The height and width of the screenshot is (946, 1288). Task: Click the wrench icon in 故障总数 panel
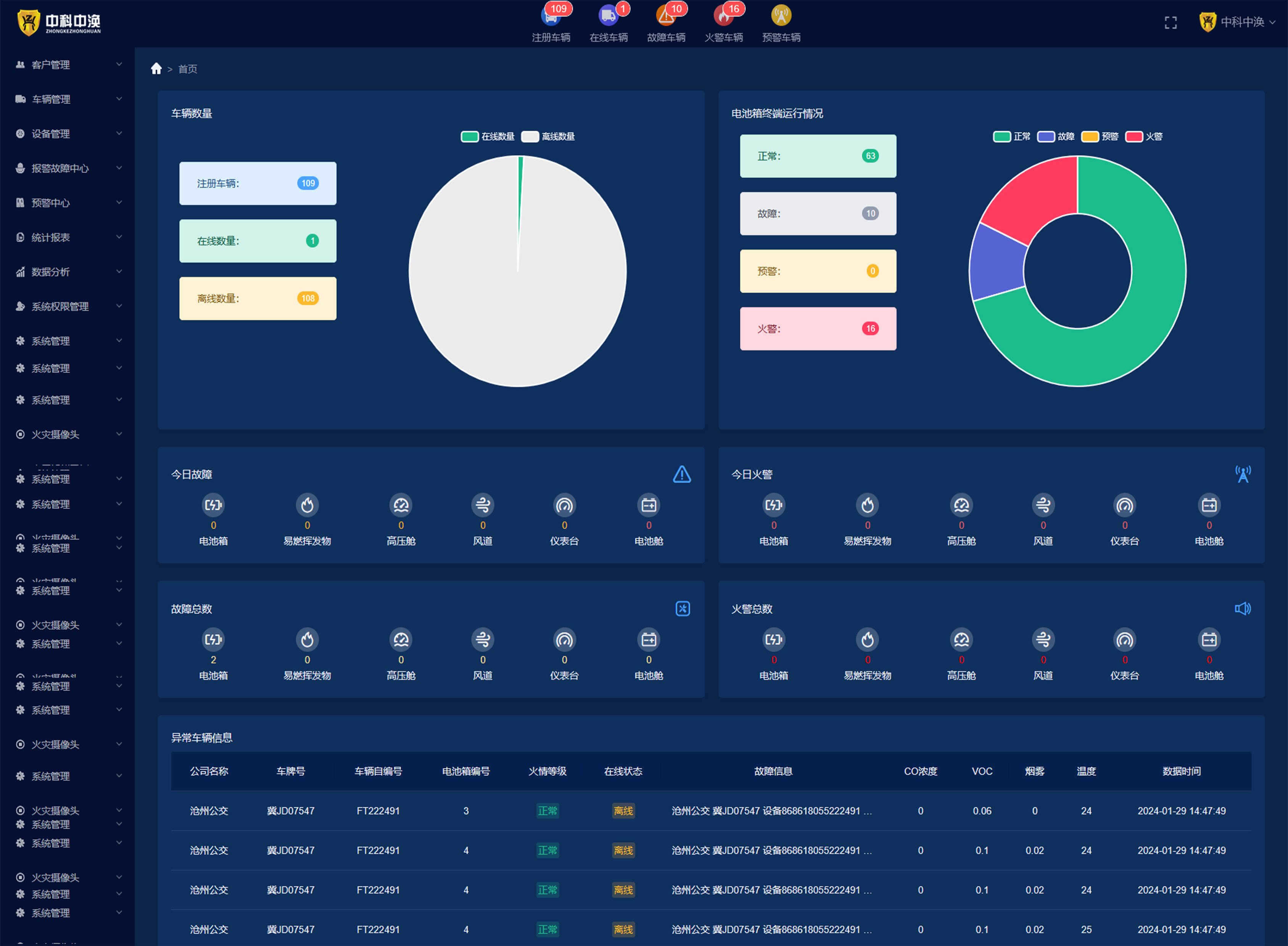click(683, 609)
